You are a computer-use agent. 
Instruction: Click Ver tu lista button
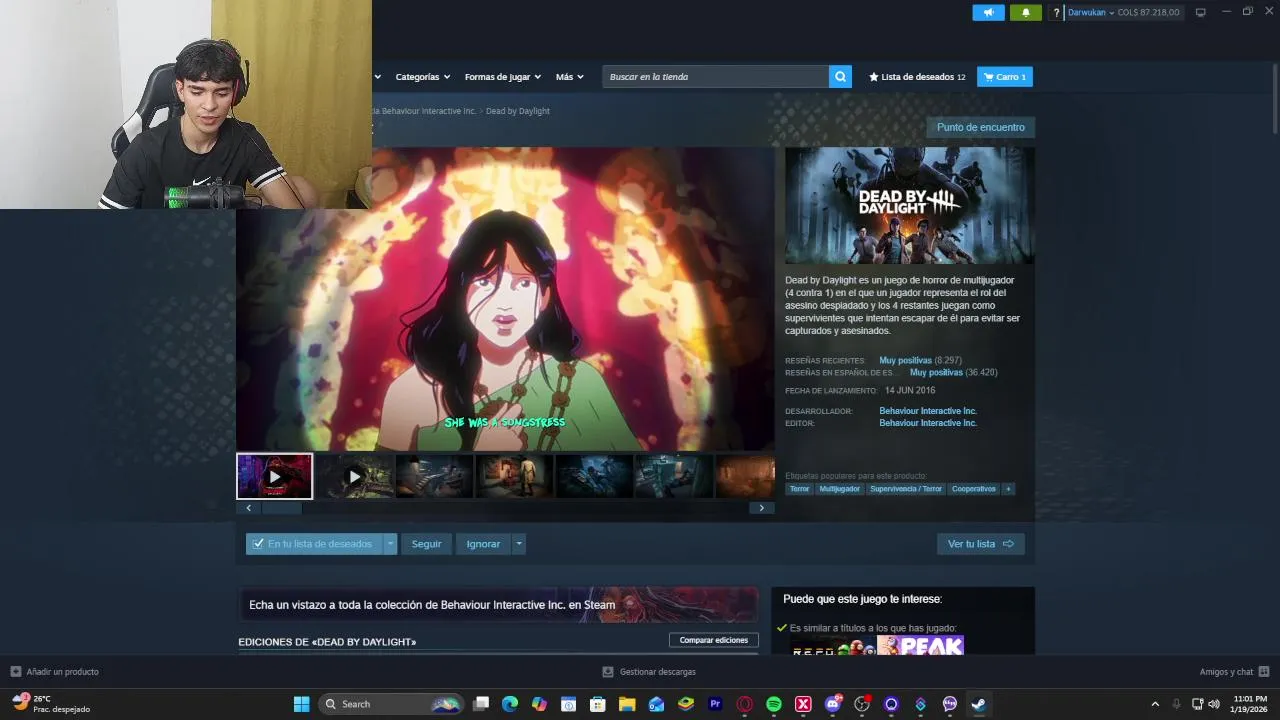coord(980,544)
